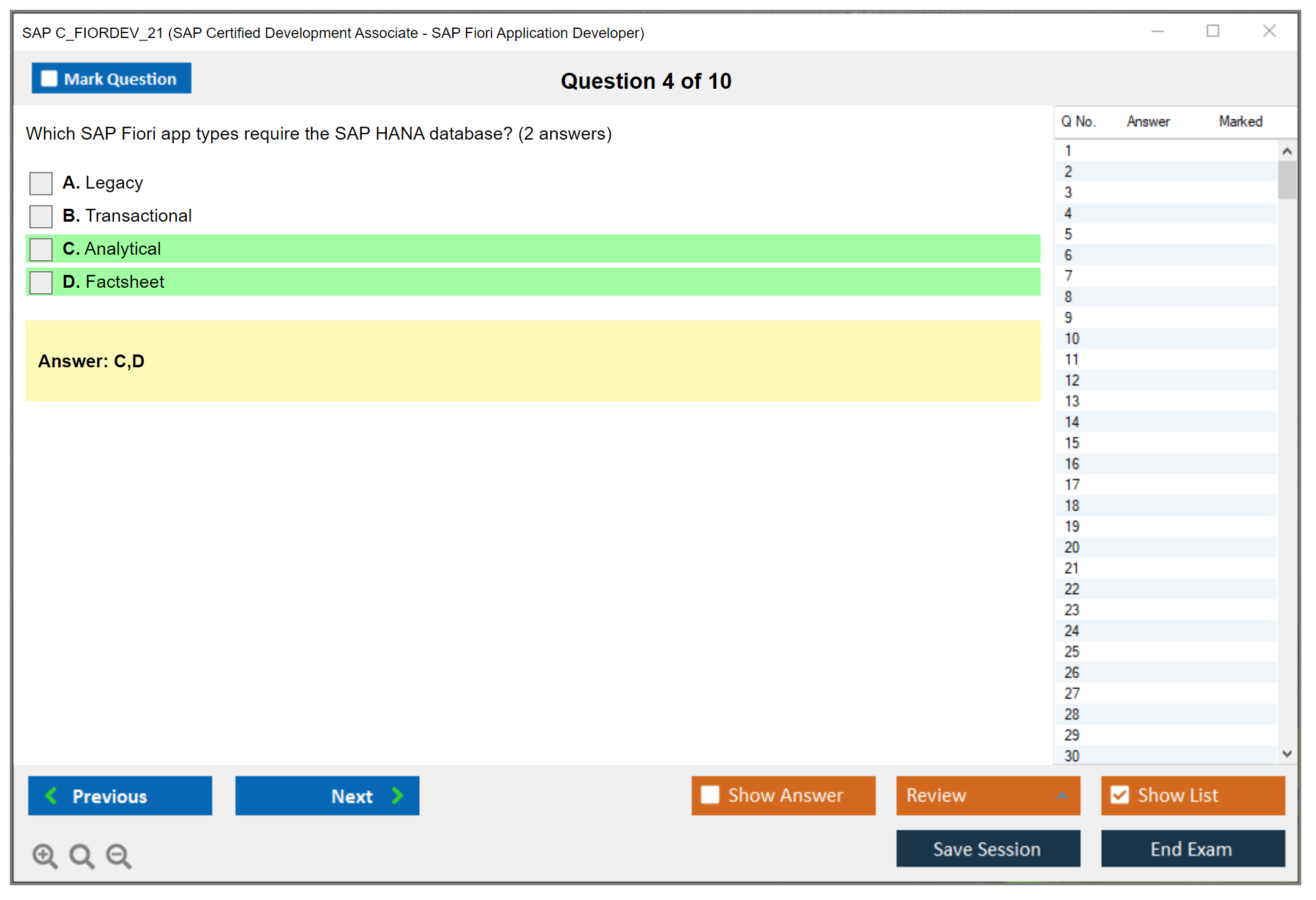The width and height of the screenshot is (1316, 900).
Task: Click the zoom out magnifier icon
Action: click(x=118, y=855)
